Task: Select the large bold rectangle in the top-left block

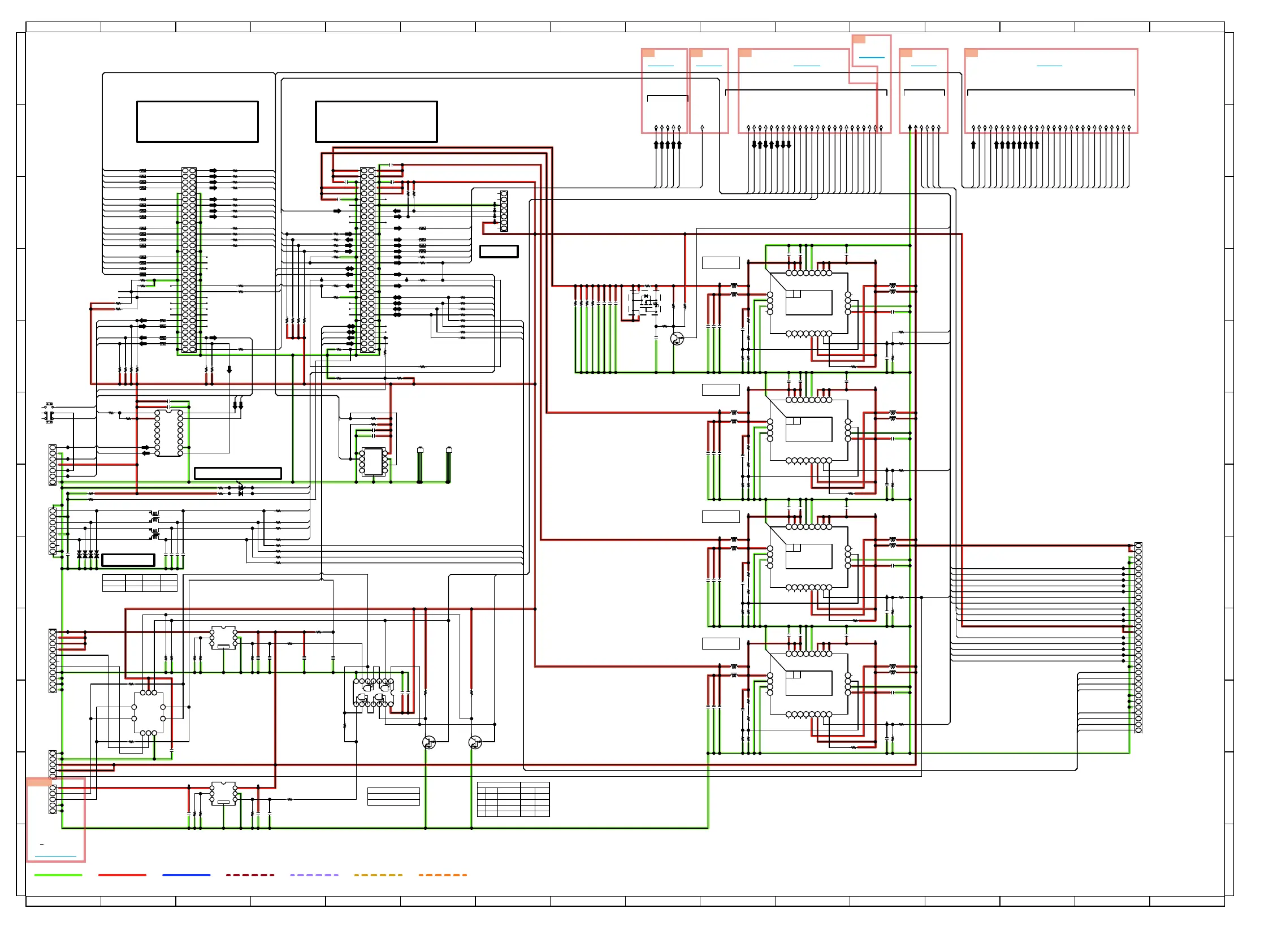Action: (197, 122)
